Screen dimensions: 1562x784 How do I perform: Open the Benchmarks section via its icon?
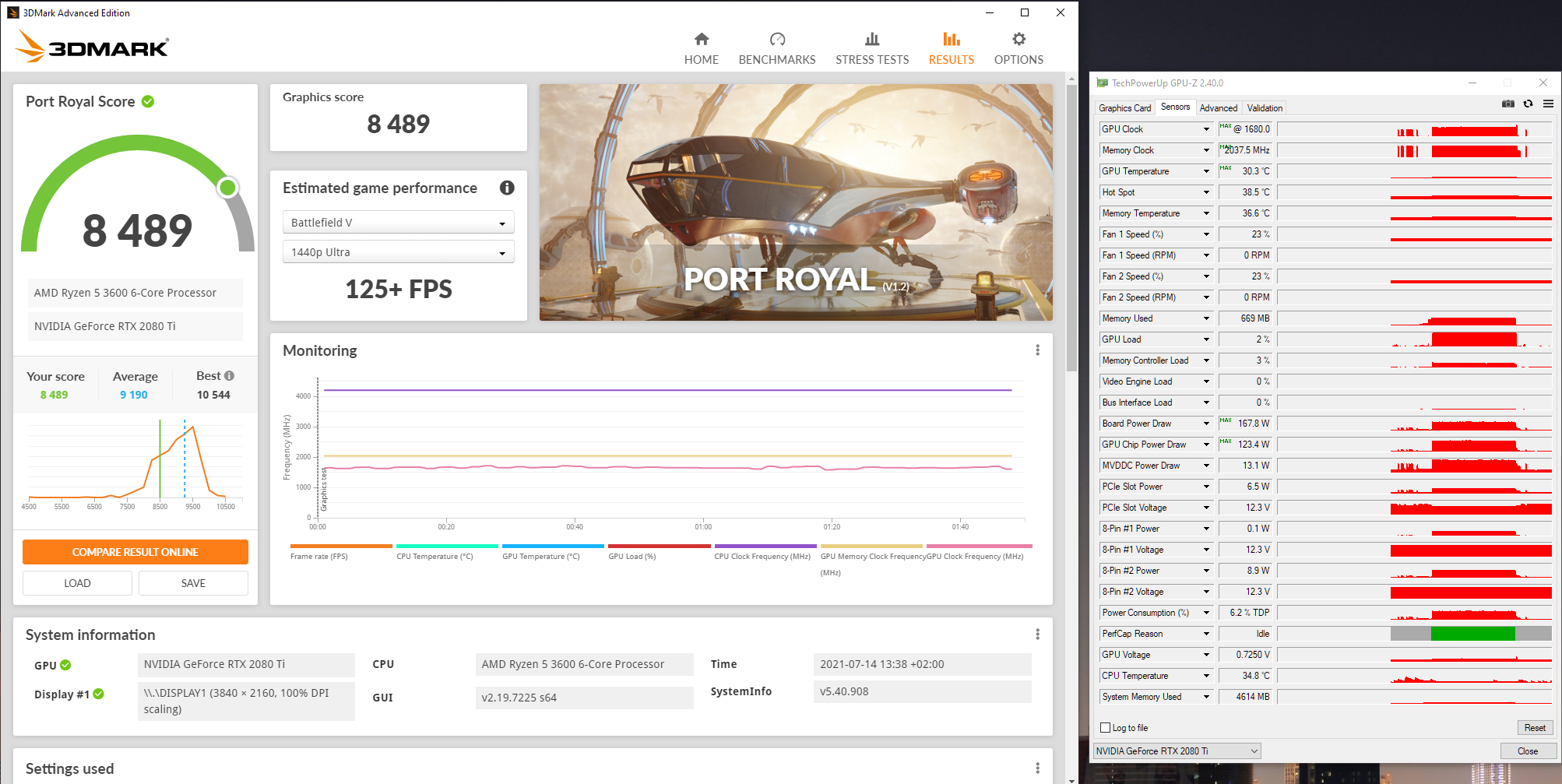coord(776,38)
